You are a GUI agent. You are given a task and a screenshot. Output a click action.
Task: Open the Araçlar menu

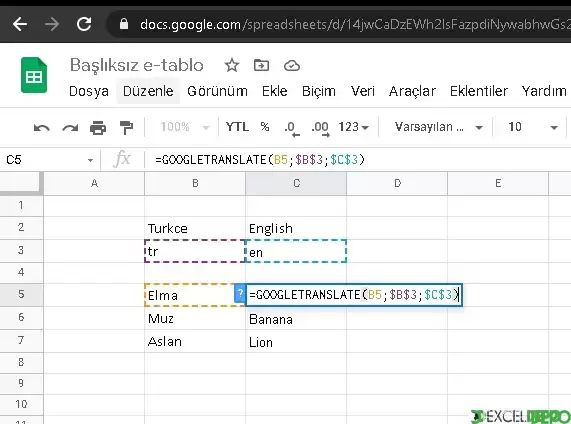412,91
